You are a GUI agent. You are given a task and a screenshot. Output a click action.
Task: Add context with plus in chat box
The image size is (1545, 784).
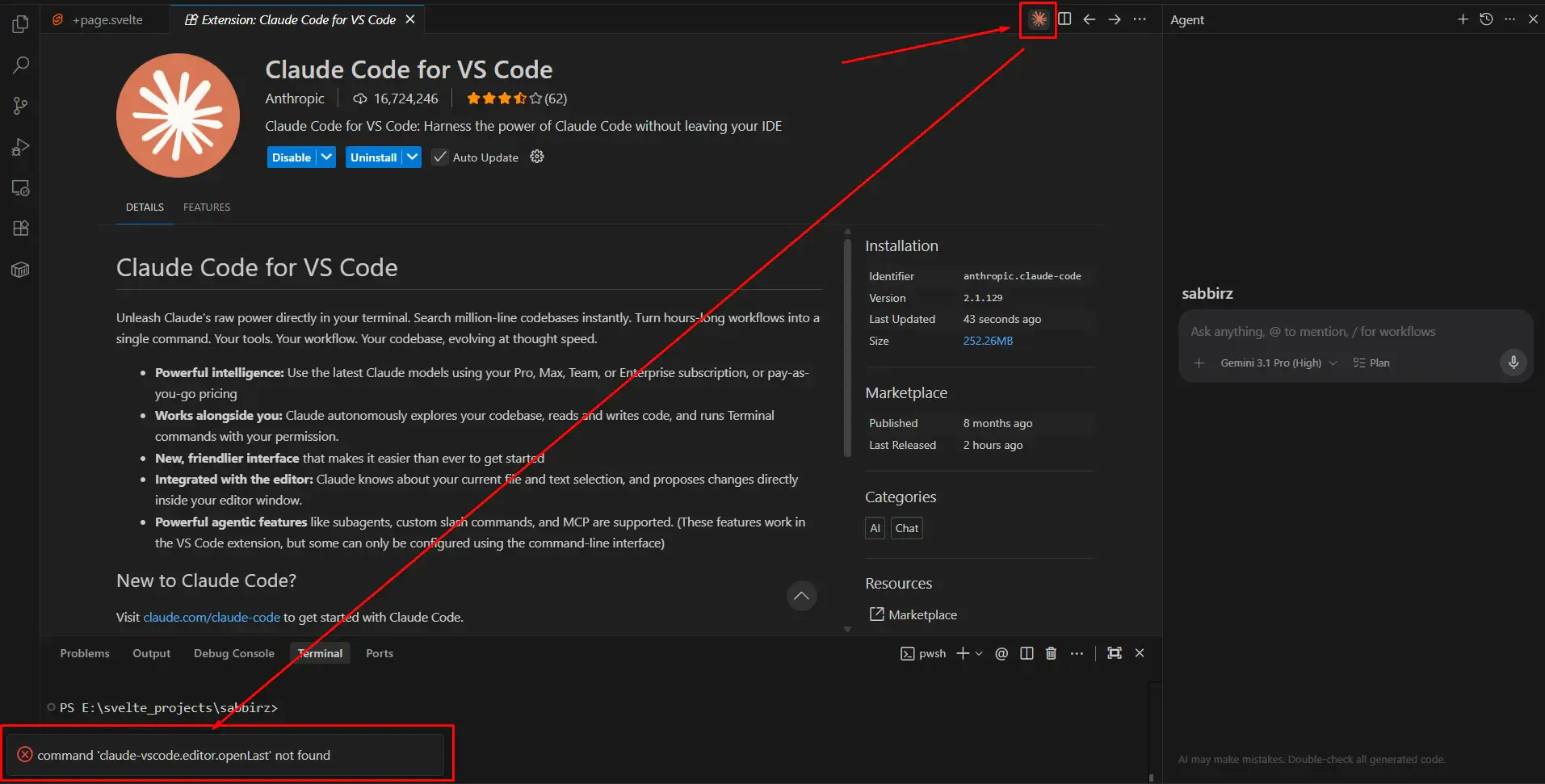click(1199, 363)
